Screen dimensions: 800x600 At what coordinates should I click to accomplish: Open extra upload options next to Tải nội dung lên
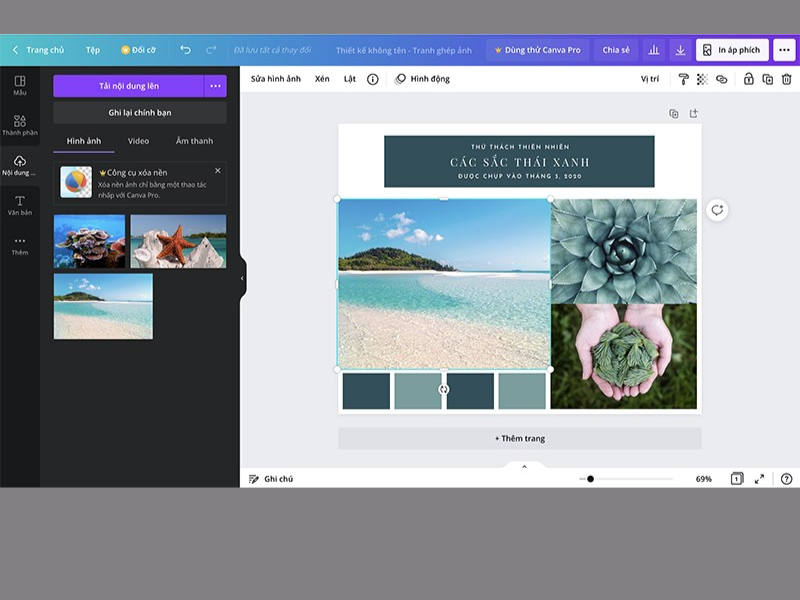[x=215, y=85]
